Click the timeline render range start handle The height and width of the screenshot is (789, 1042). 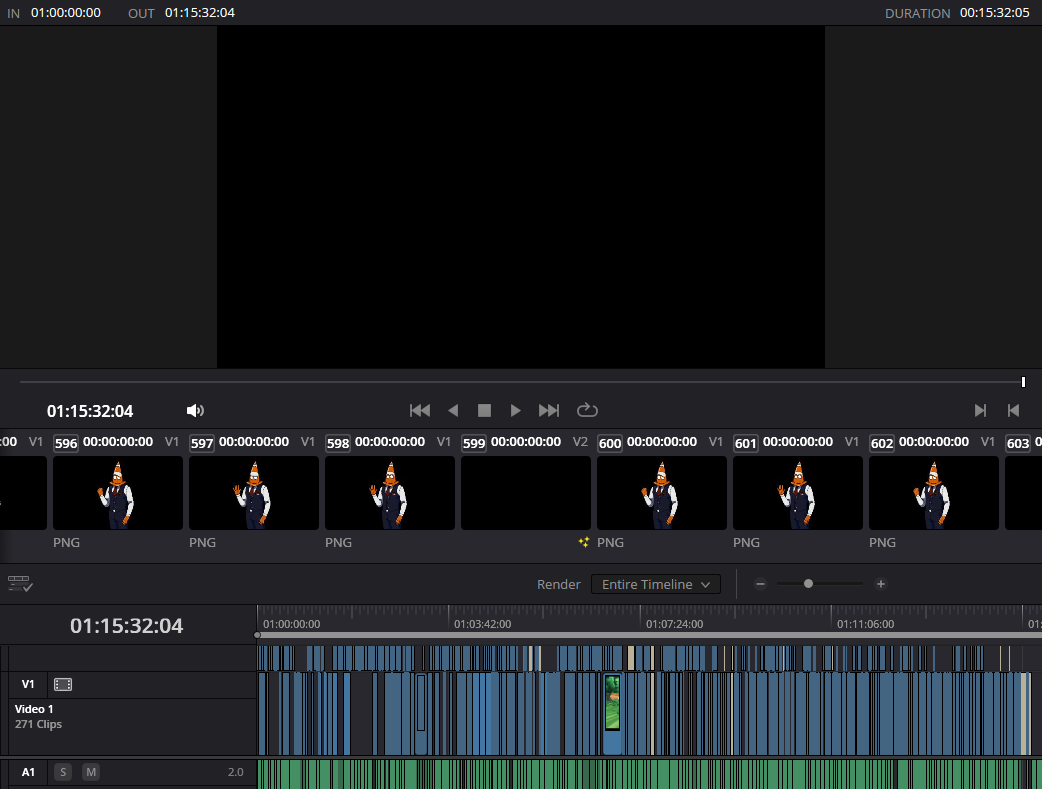click(257, 635)
